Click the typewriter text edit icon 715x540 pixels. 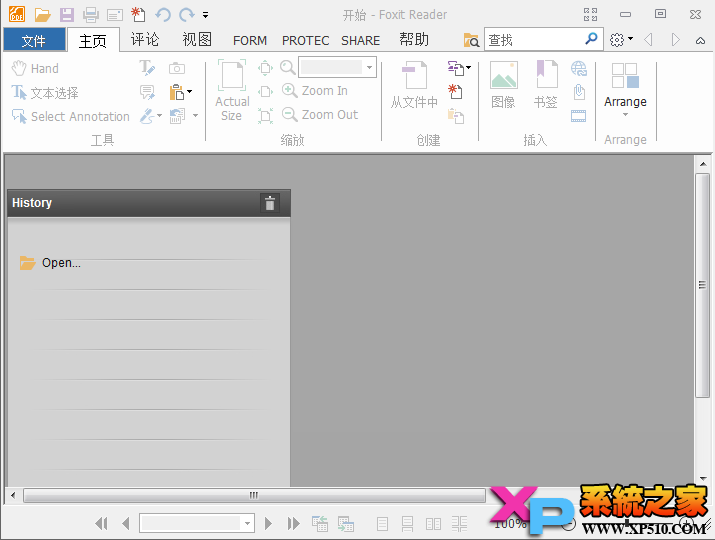147,68
